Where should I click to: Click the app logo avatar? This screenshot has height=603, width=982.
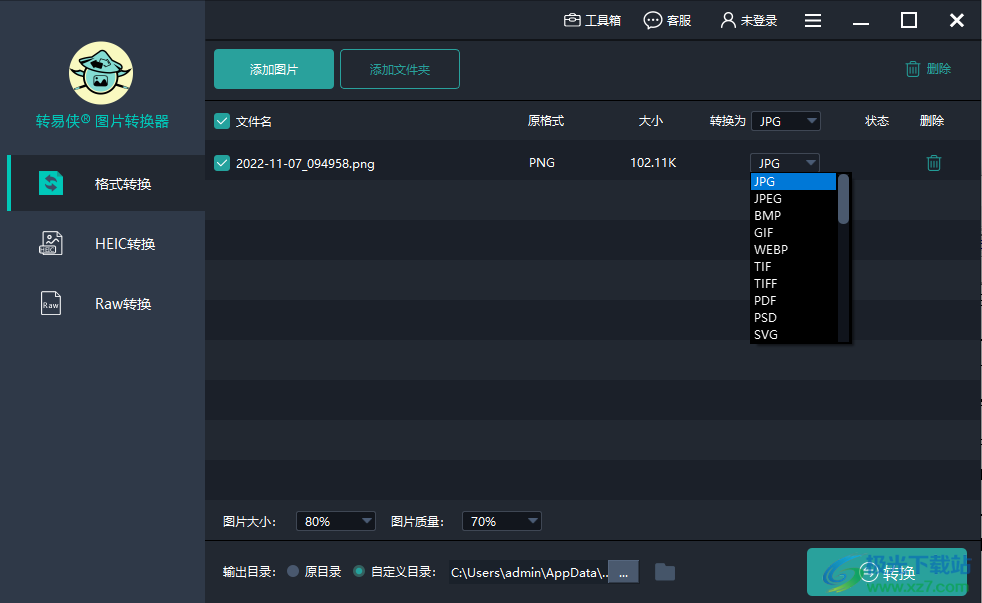pos(100,72)
